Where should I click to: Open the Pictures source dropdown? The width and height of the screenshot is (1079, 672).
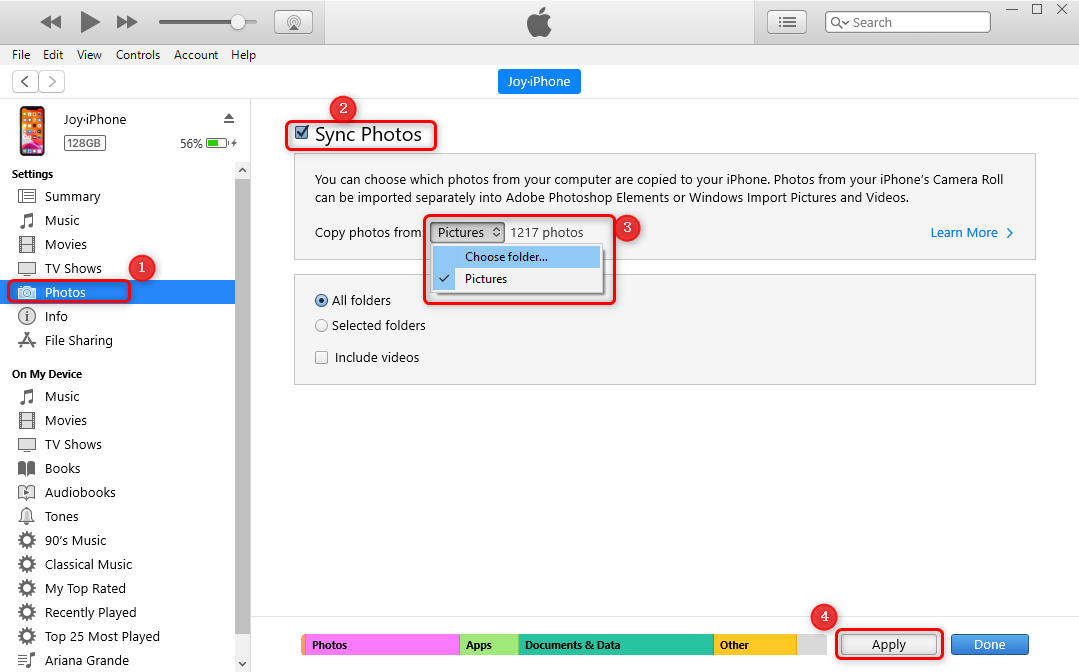(467, 232)
